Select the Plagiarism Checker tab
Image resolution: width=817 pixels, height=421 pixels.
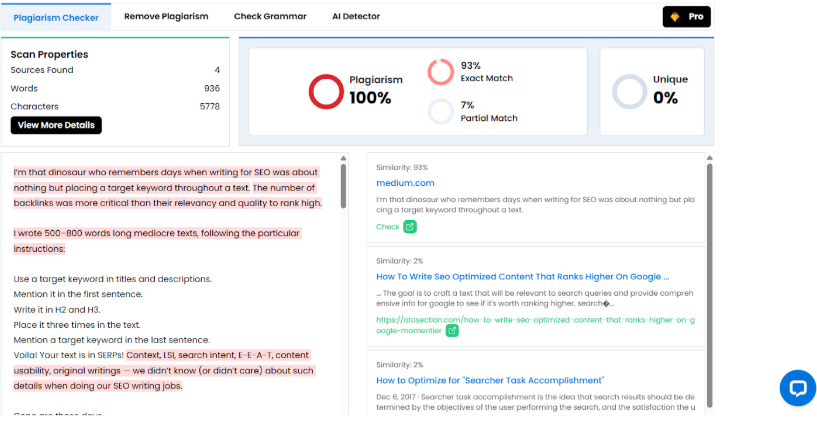tap(55, 17)
